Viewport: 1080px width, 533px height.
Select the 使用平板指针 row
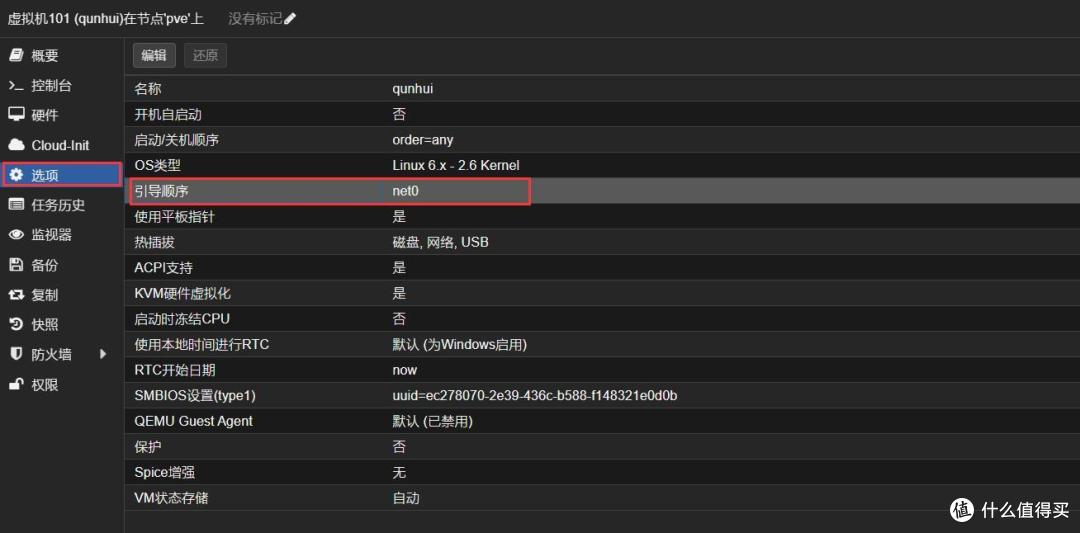(602, 217)
